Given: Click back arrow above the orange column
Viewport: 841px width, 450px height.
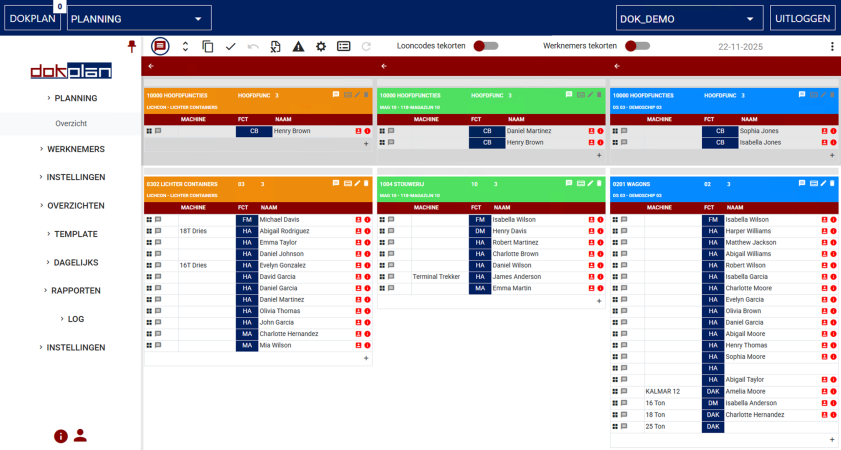Looking at the screenshot, I should point(151,66).
